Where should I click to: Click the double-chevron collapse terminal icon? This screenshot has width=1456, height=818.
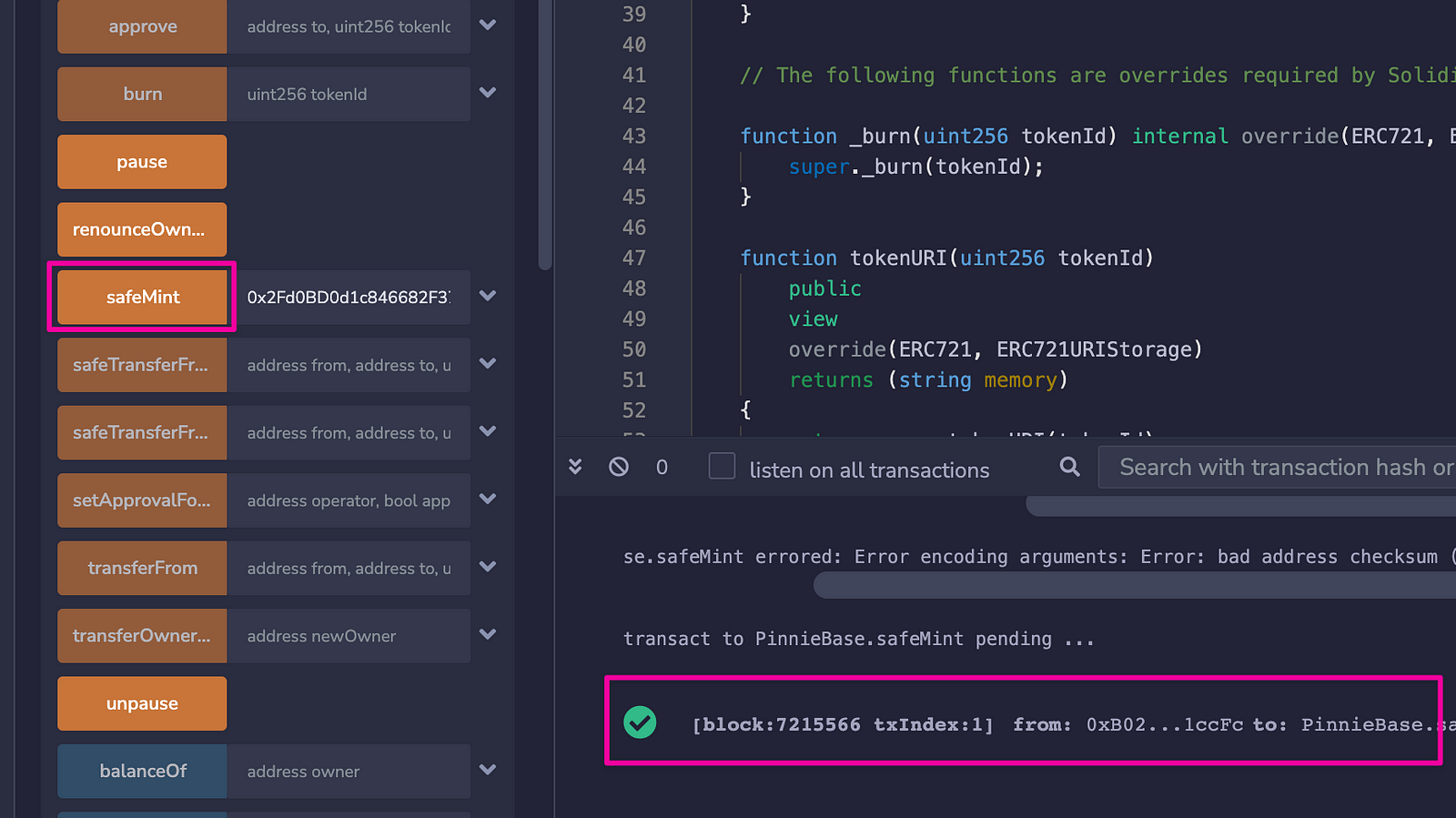click(575, 467)
